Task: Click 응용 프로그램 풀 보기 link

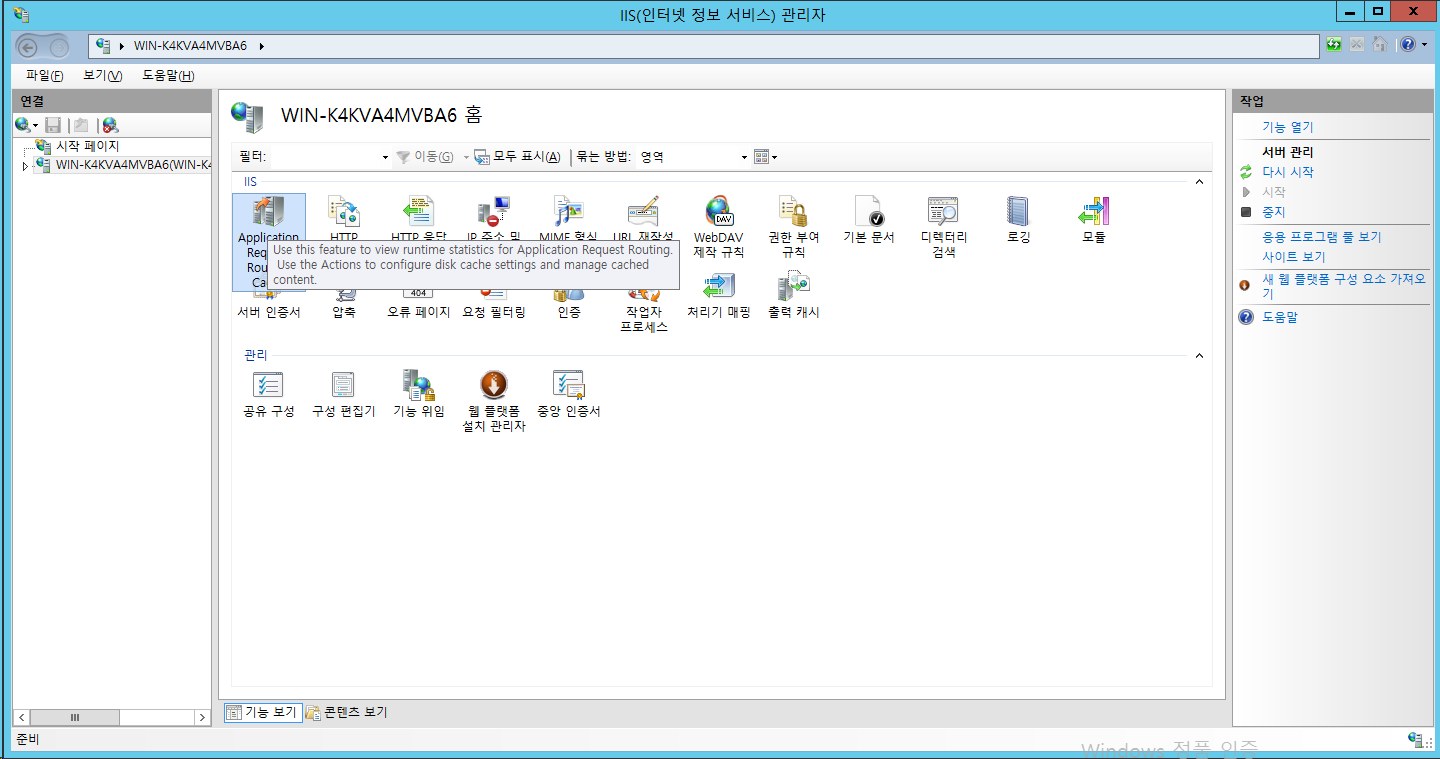Action: (x=1321, y=237)
